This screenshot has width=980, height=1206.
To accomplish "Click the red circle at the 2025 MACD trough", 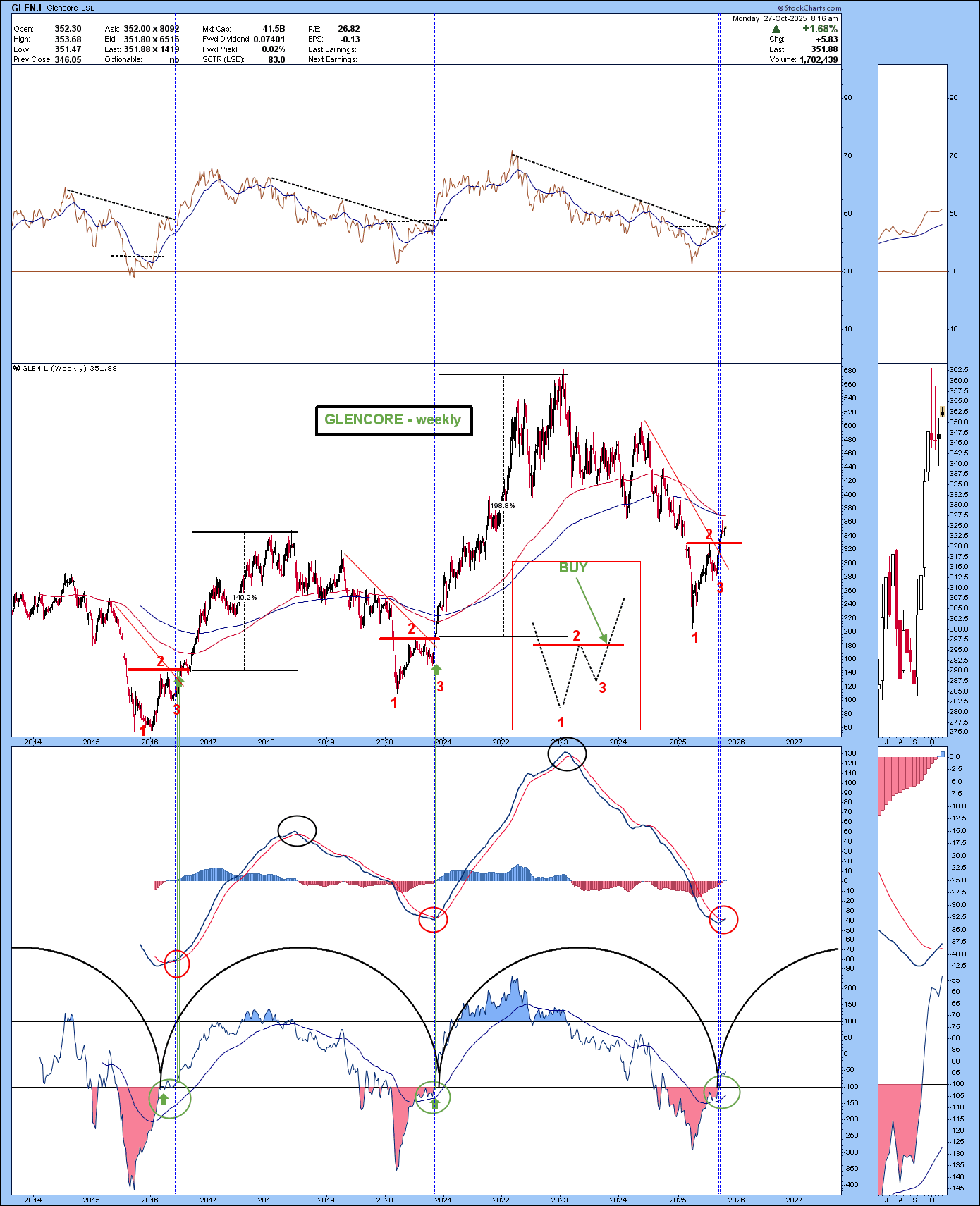I will click(723, 920).
